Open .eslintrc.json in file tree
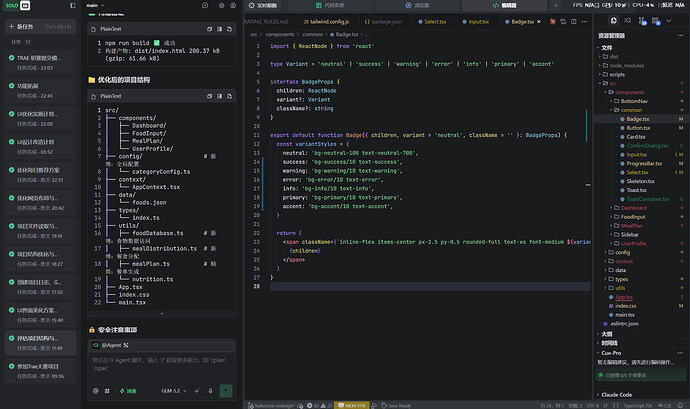Image resolution: width=690 pixels, height=409 pixels. (x=624, y=324)
